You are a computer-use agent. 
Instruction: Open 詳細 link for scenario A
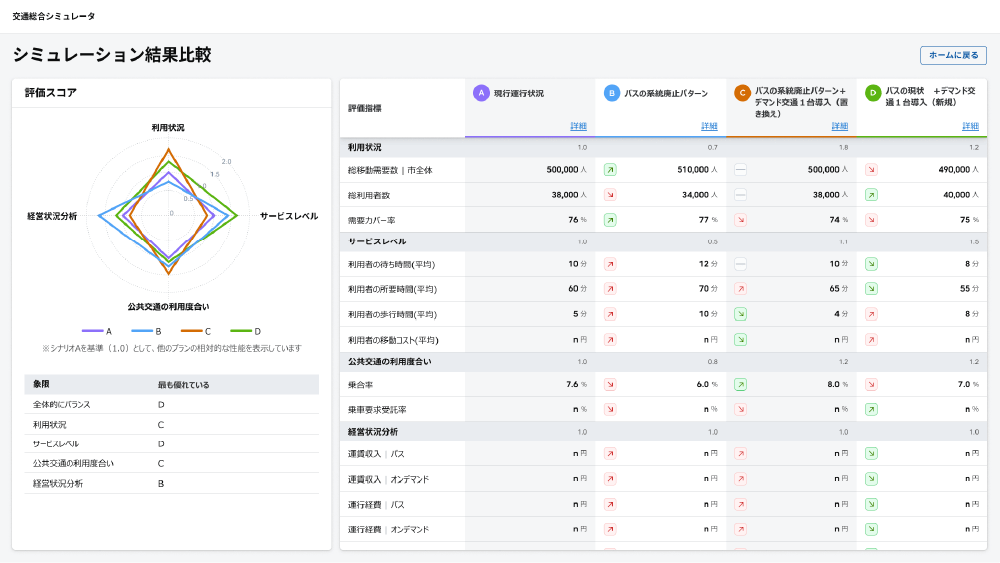[578, 126]
